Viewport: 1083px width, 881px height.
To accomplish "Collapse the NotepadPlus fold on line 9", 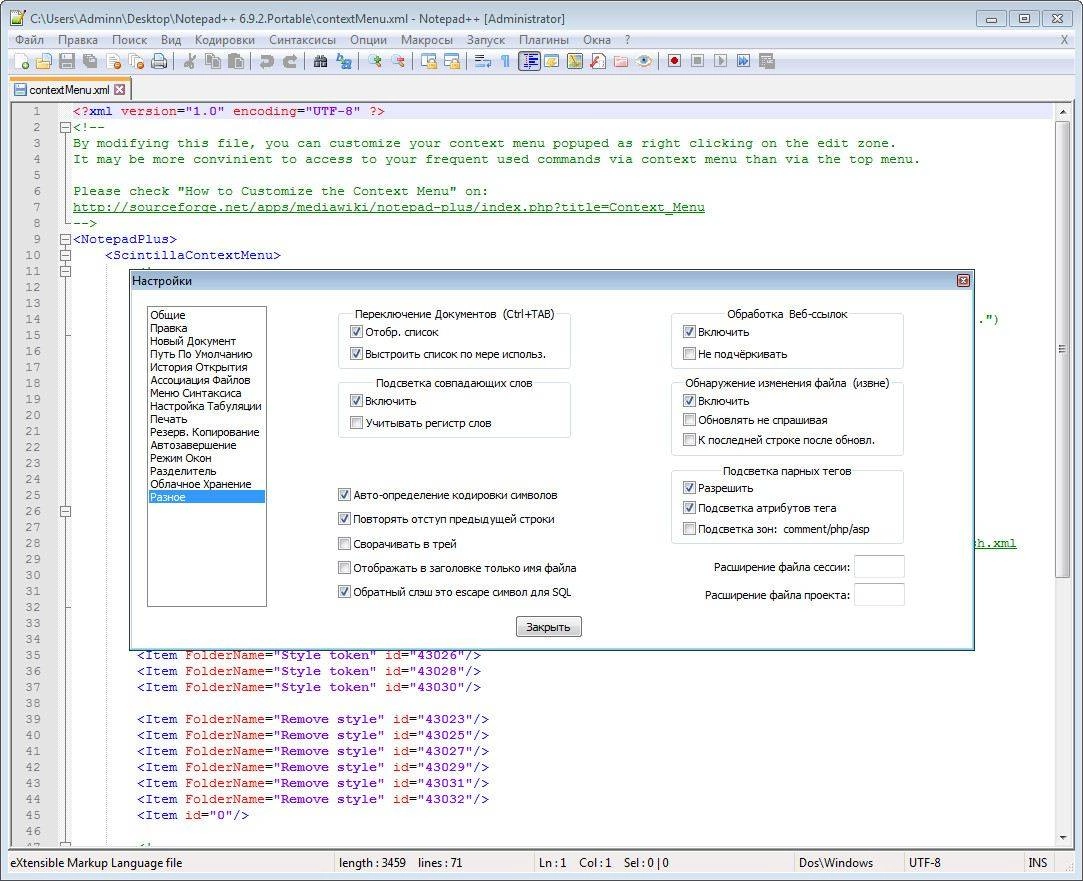I will coord(65,239).
